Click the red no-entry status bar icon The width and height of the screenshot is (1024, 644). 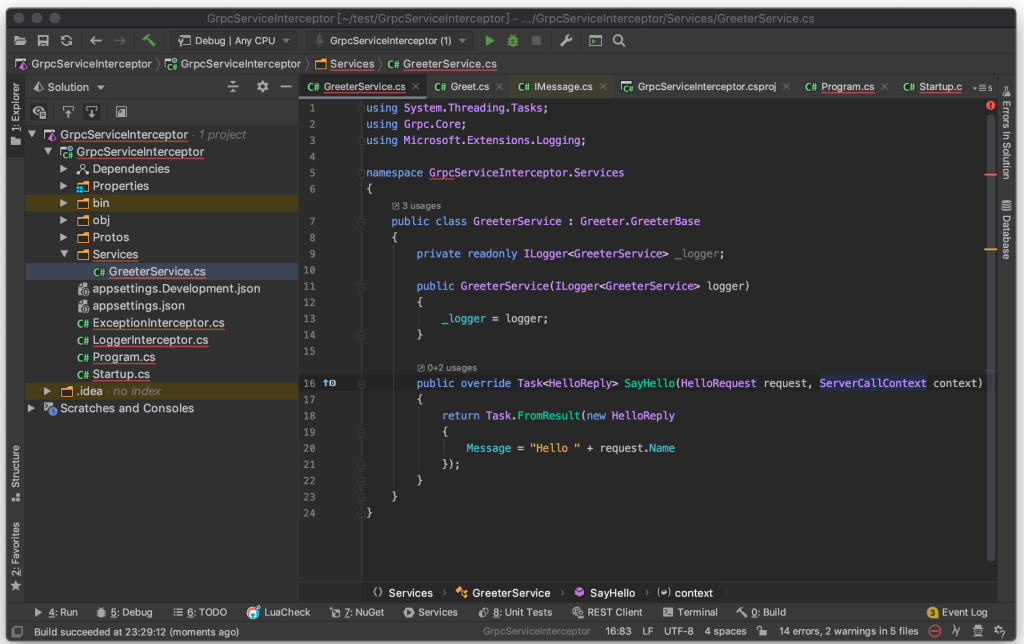pyautogui.click(x=935, y=631)
